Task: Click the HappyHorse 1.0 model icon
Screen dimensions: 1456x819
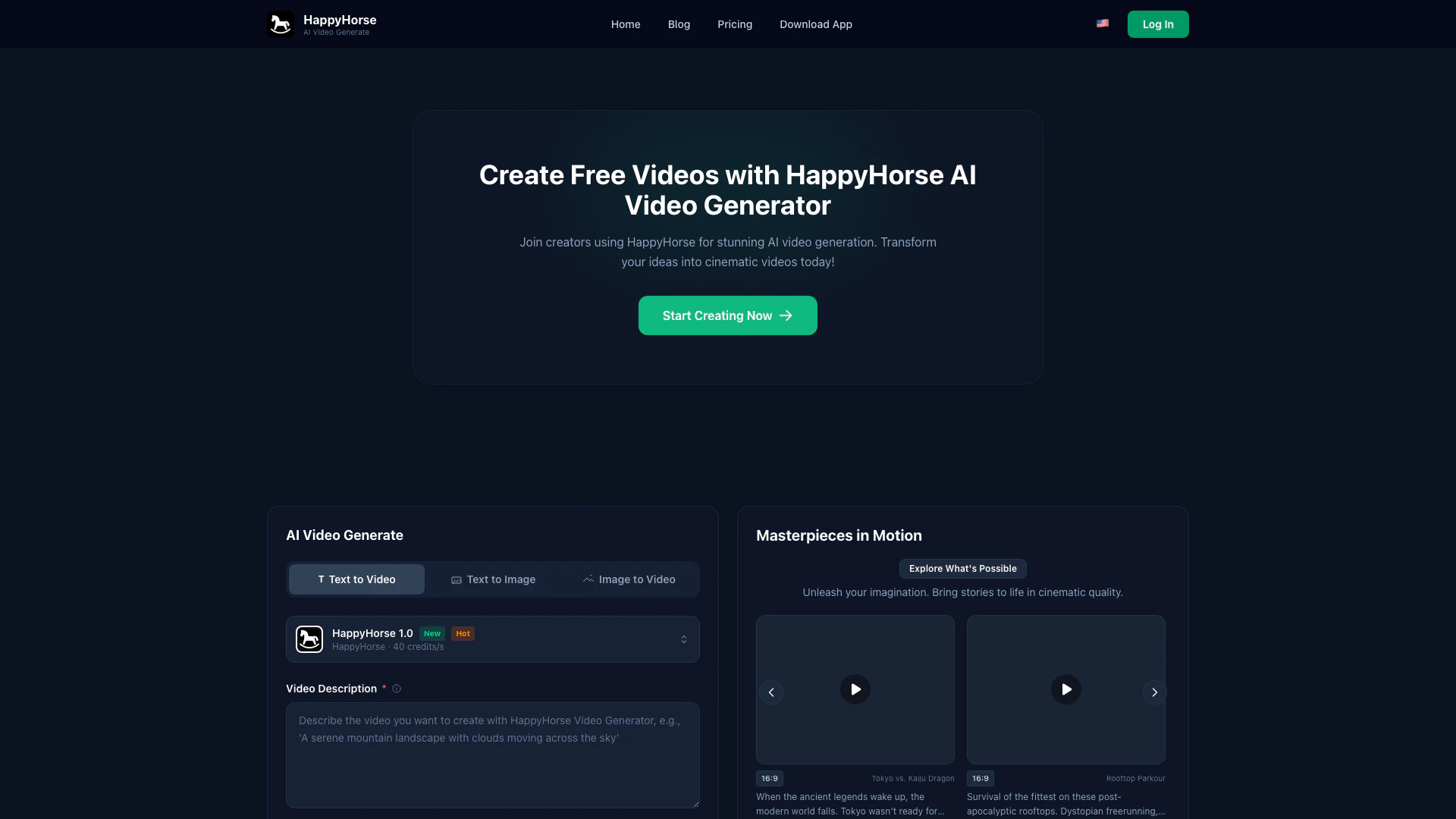Action: click(x=309, y=639)
